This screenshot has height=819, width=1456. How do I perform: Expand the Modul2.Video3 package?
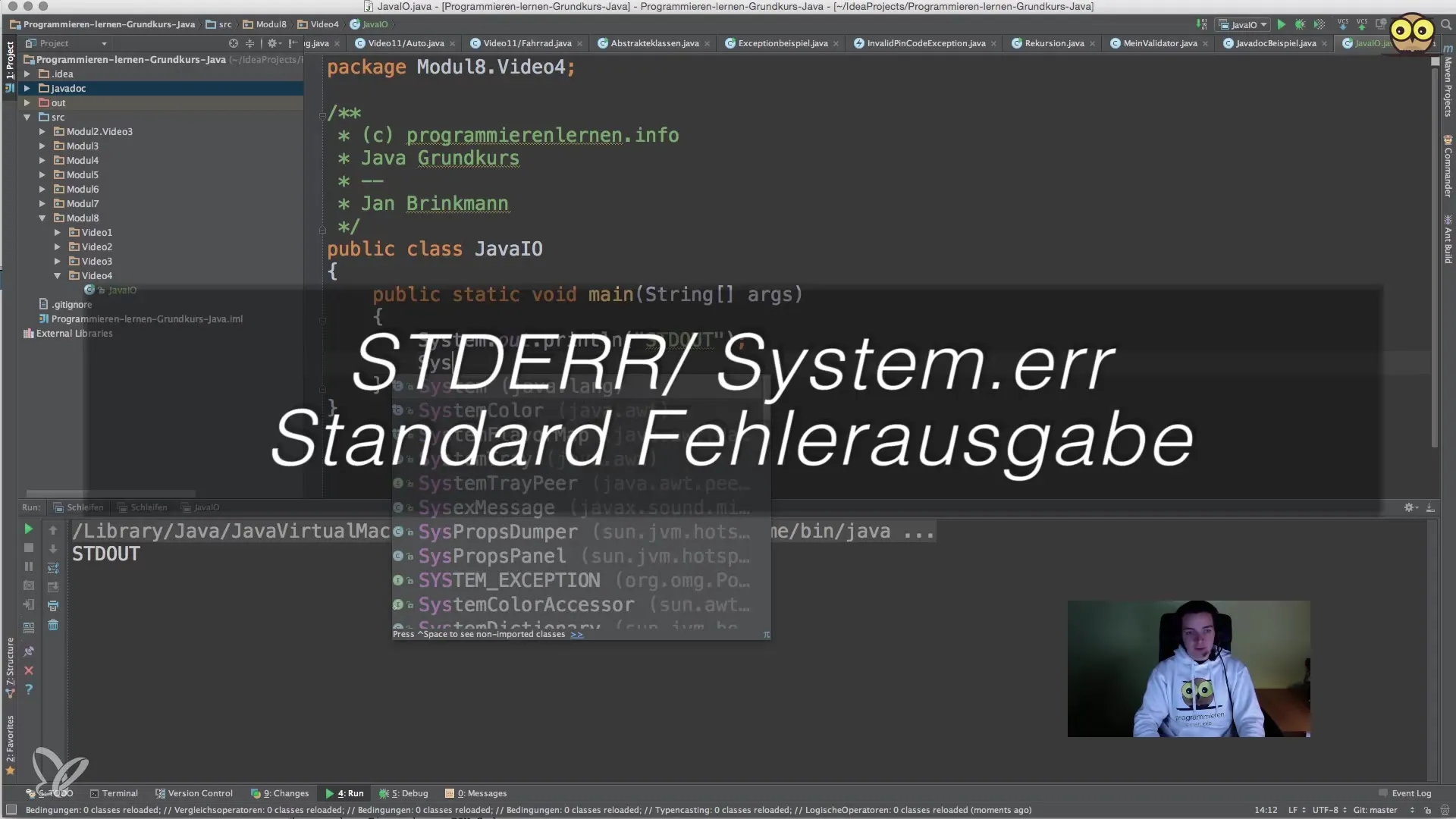pos(42,132)
